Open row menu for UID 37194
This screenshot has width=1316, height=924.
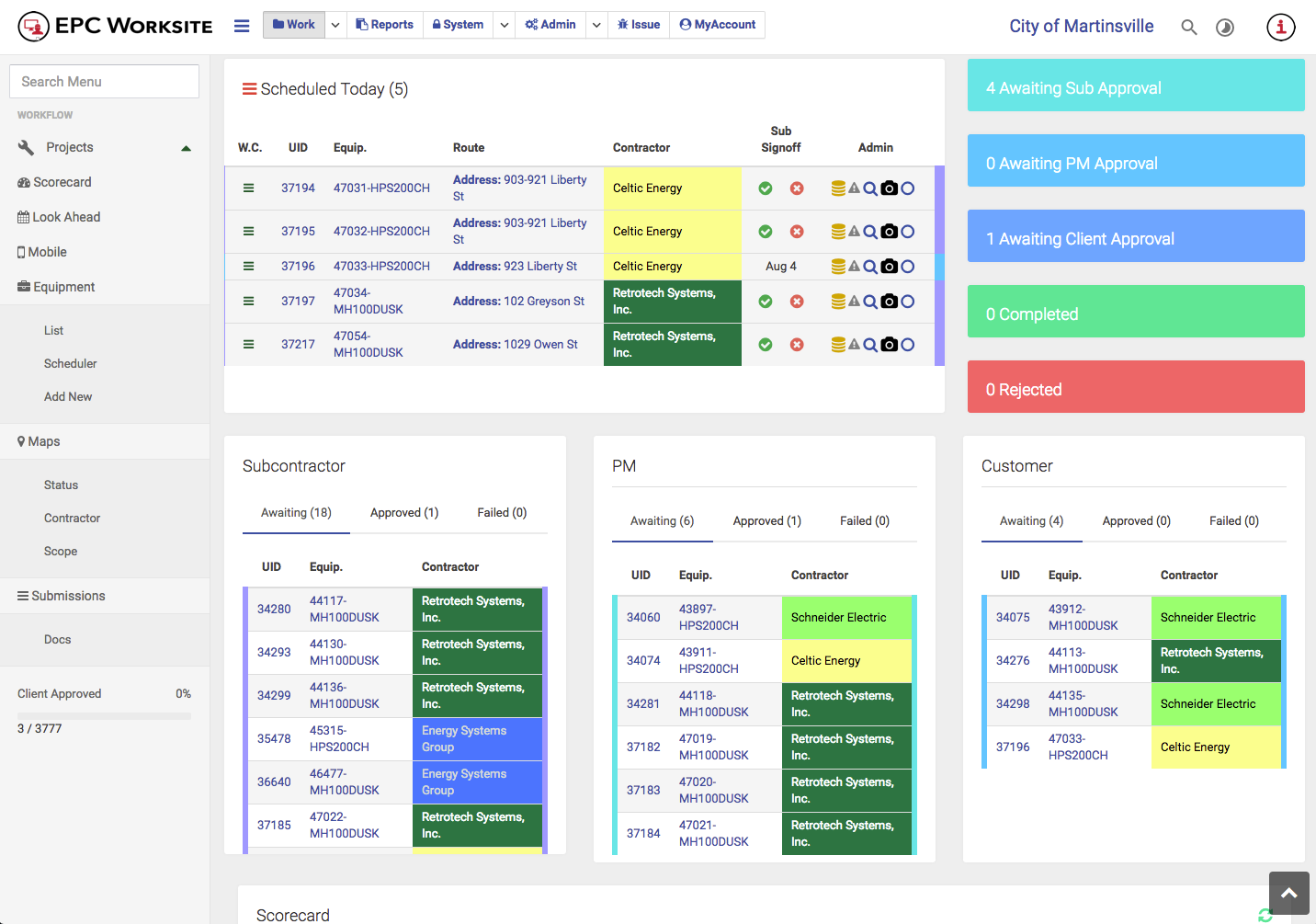(x=248, y=188)
